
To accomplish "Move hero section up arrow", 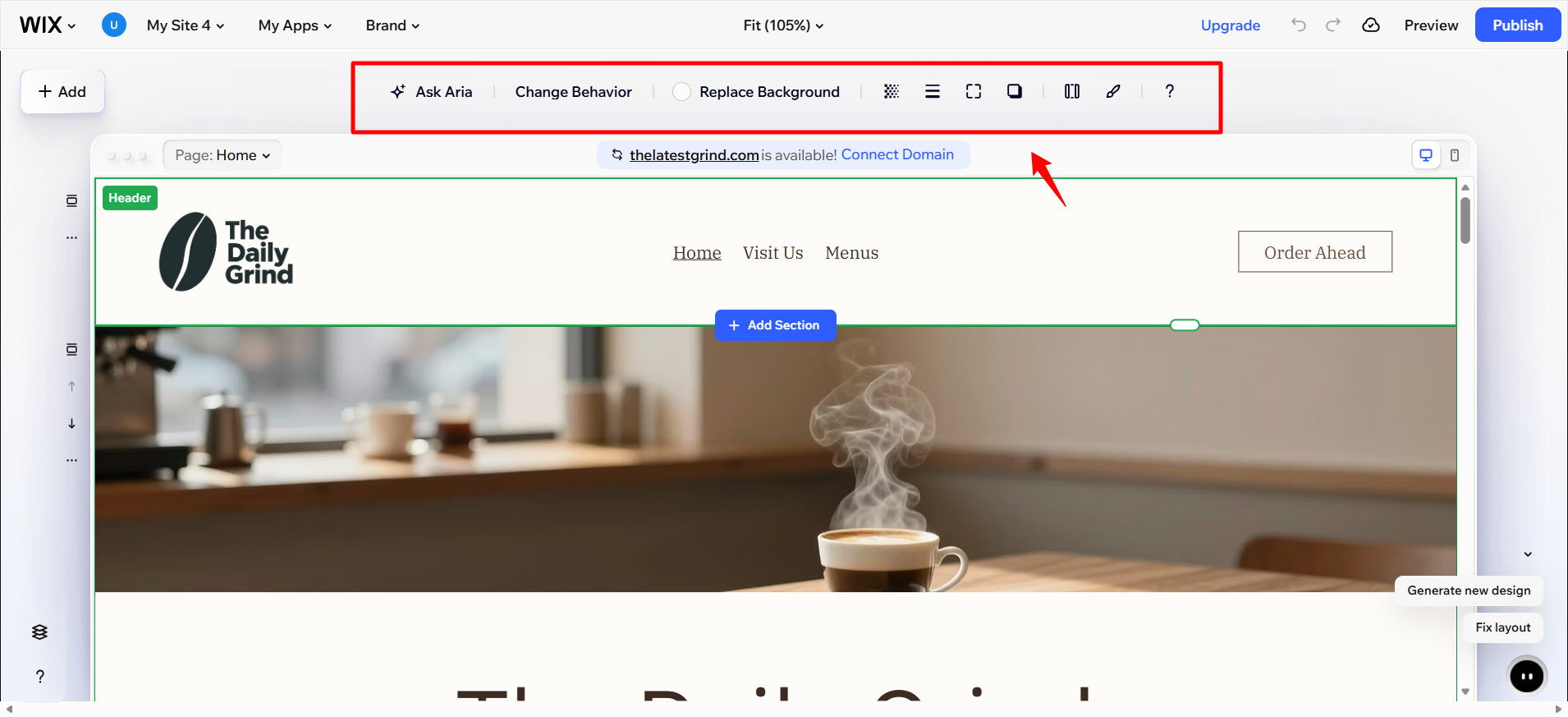I will (72, 386).
